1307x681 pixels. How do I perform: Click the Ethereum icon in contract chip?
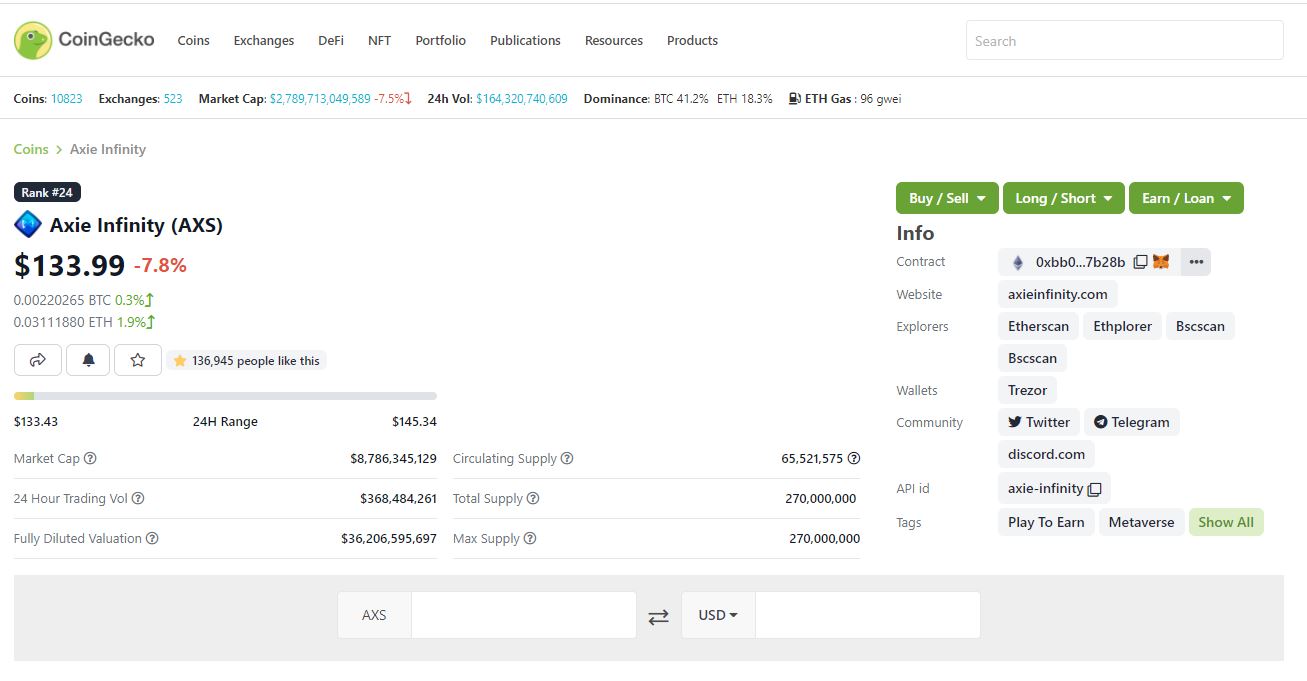coord(1018,262)
